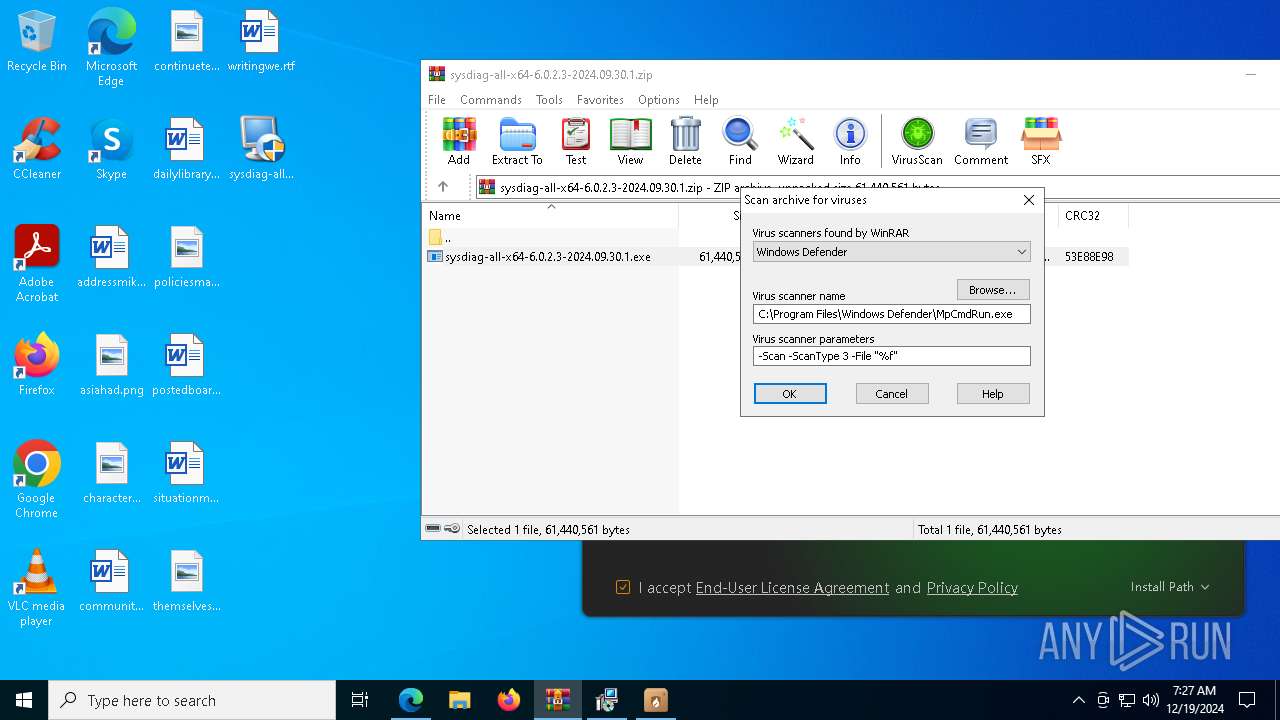Viewport: 1280px width, 720px height.
Task: Sort by the CRC32 column header
Action: click(1093, 216)
